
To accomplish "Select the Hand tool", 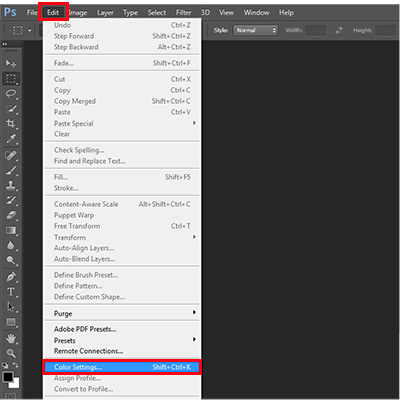I will (x=11, y=339).
